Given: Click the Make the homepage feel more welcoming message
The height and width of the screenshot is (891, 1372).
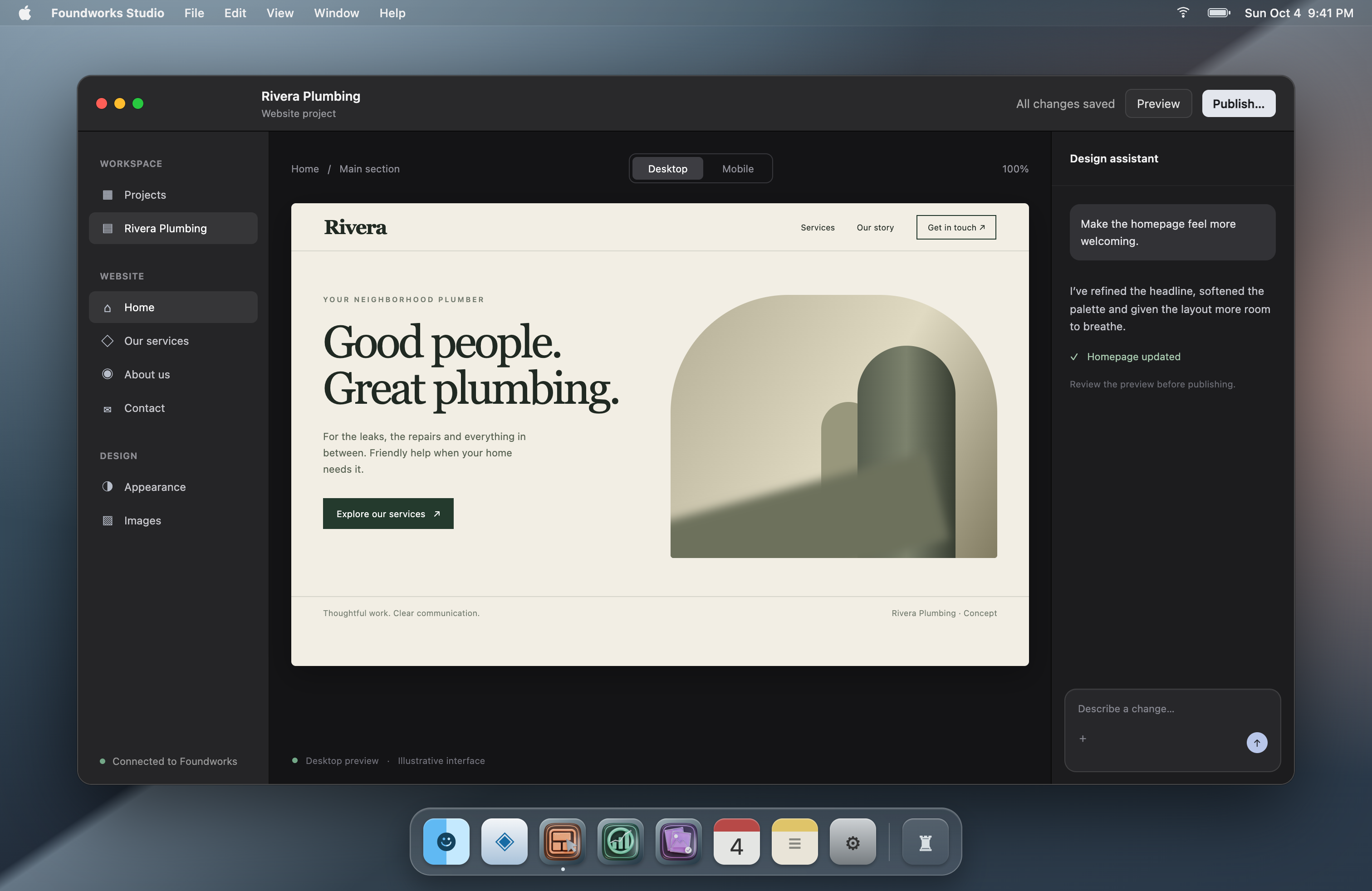Looking at the screenshot, I should point(1172,232).
